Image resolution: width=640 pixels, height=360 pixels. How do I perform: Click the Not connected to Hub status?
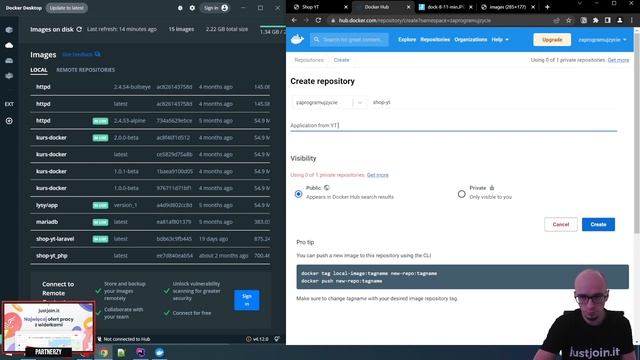click(124, 339)
